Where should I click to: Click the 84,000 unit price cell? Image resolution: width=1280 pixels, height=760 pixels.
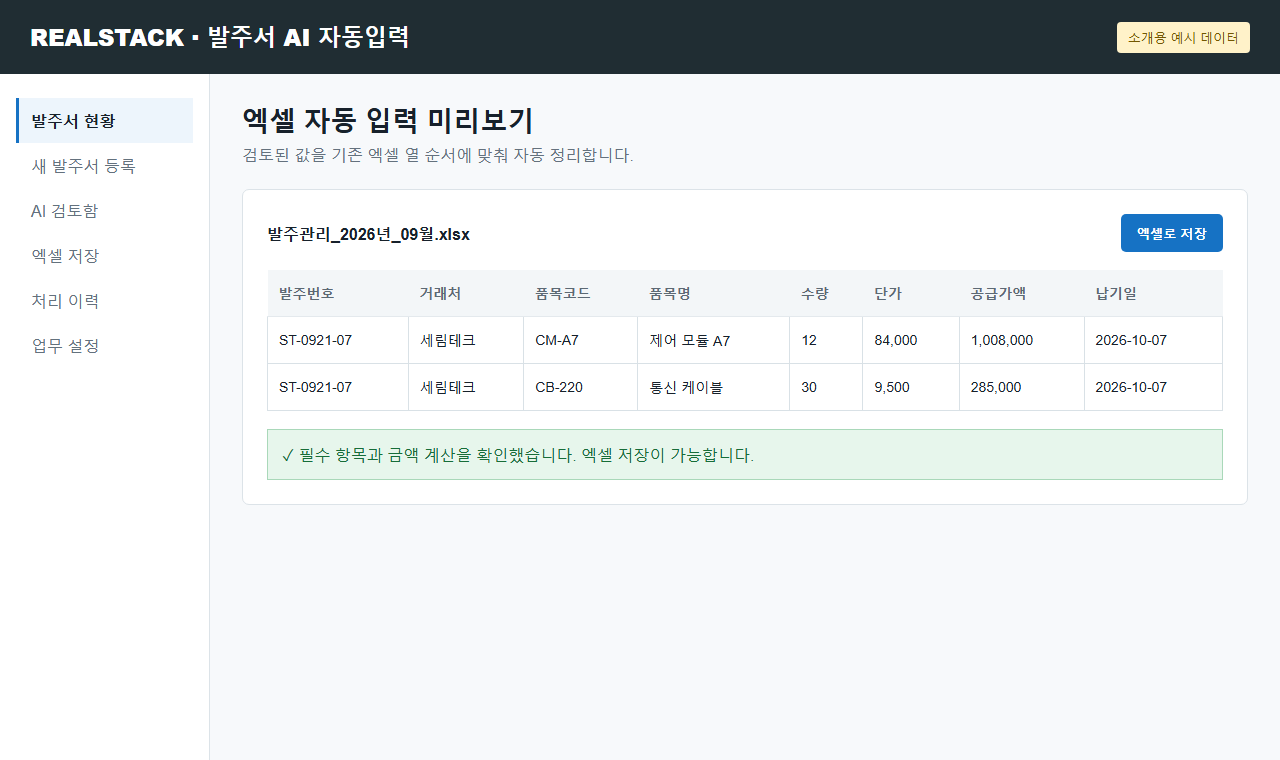click(911, 340)
